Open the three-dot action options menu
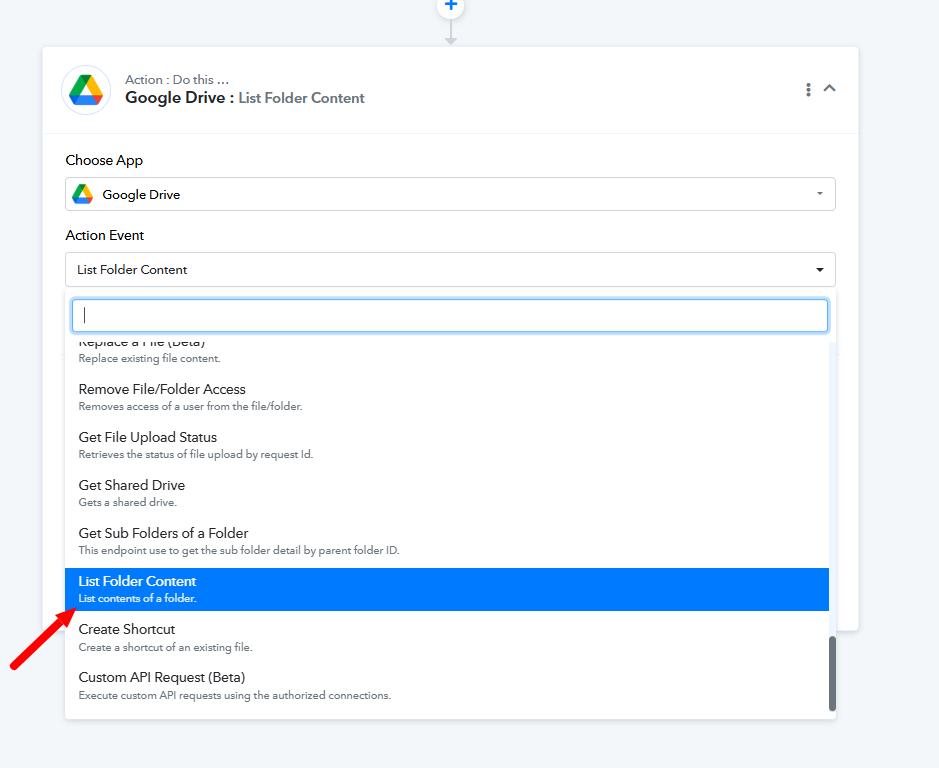 tap(808, 90)
